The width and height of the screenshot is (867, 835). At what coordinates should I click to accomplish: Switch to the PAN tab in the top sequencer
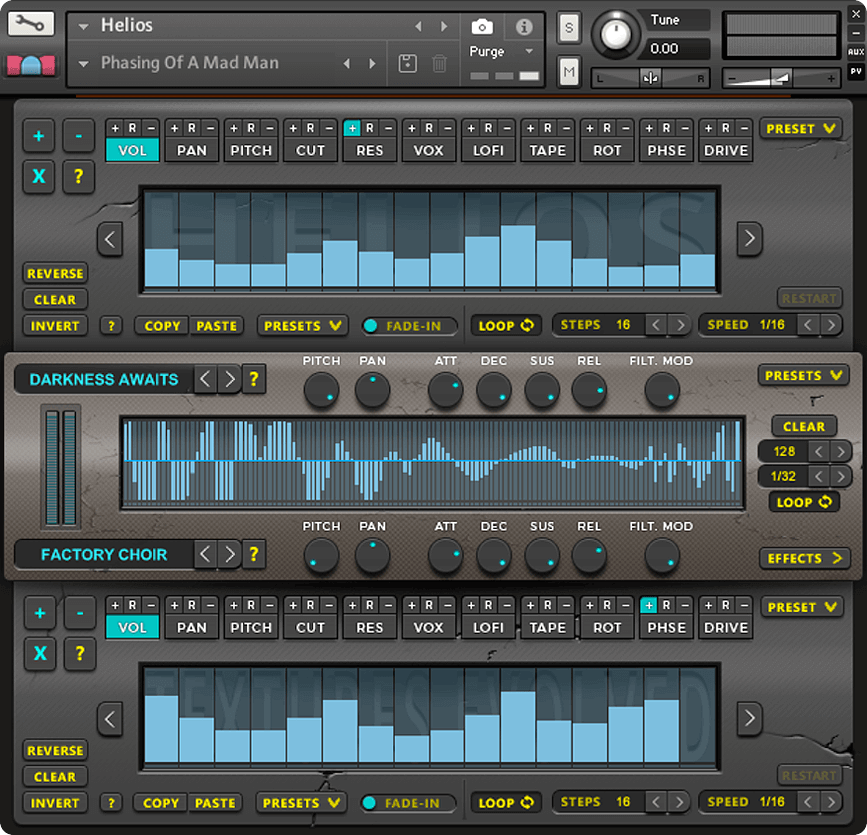pyautogui.click(x=191, y=151)
